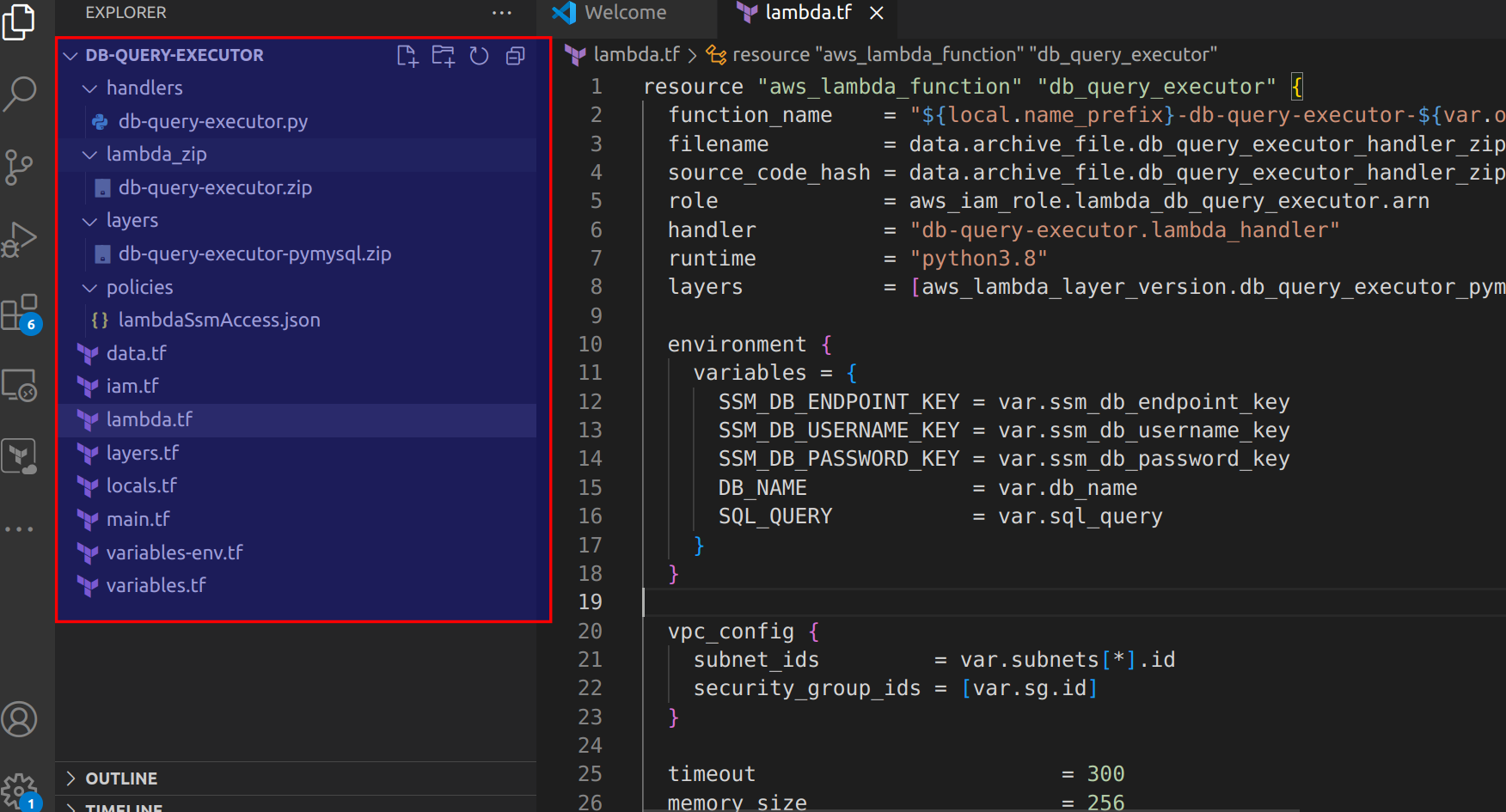Open the Remote Explorer view
Viewport: 1506px width, 812px height.
(x=20, y=386)
